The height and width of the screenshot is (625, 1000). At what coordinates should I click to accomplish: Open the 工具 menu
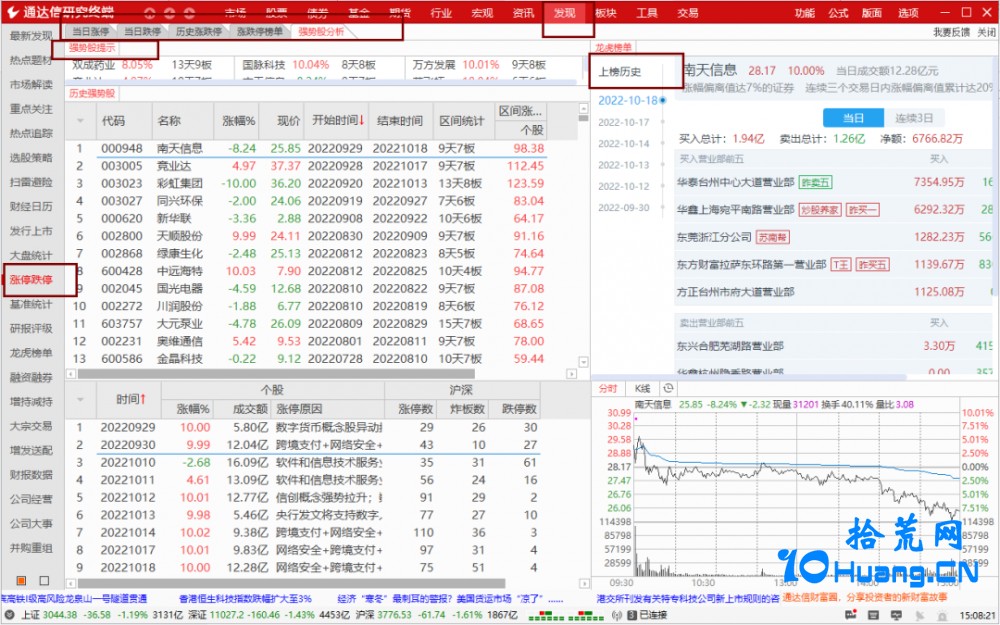coord(647,13)
